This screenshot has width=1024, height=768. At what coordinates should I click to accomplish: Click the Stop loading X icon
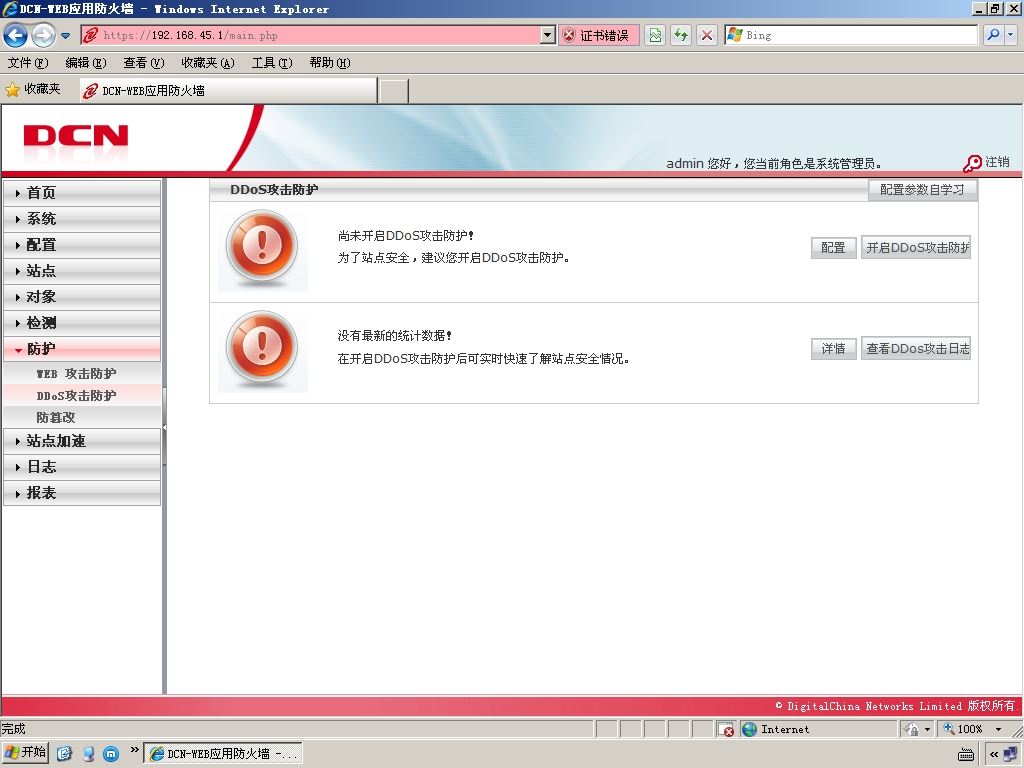tap(707, 35)
